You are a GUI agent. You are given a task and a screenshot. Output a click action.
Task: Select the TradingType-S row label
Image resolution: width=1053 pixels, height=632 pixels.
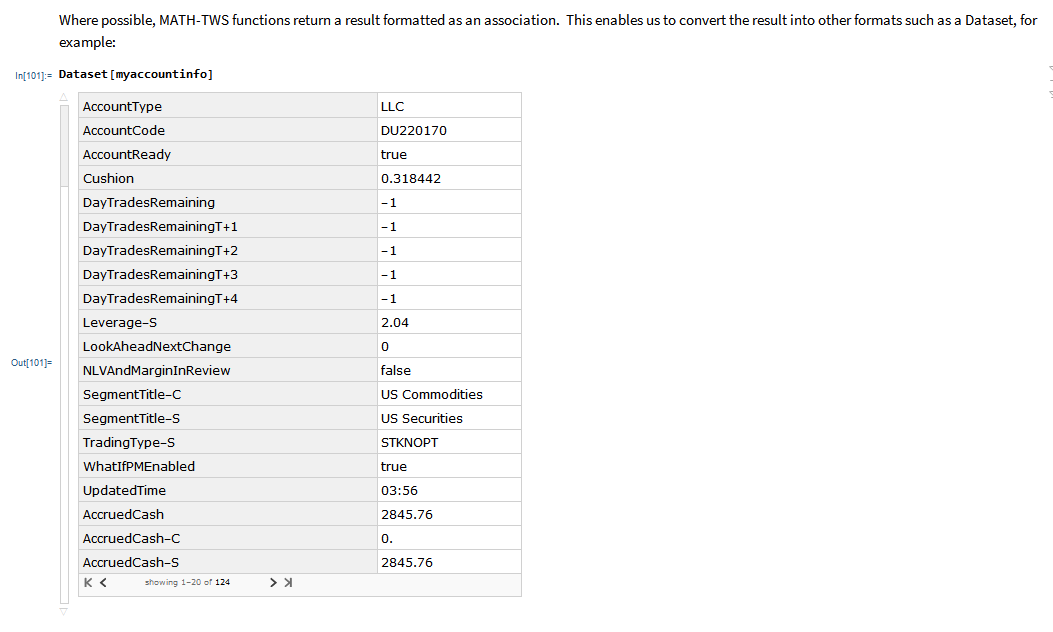pyautogui.click(x=129, y=443)
